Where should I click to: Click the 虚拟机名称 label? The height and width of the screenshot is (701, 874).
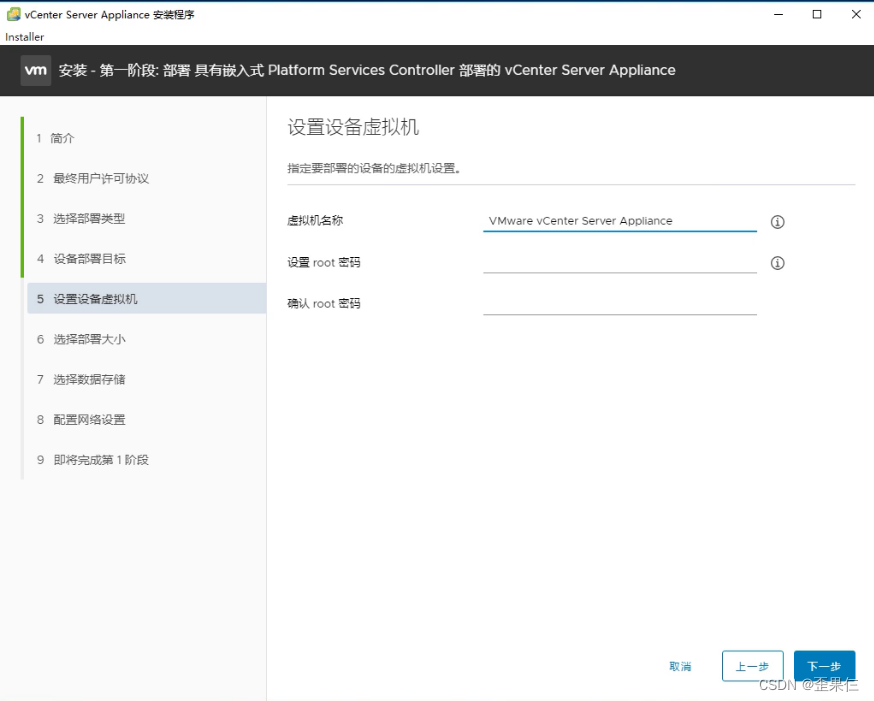[x=315, y=221]
